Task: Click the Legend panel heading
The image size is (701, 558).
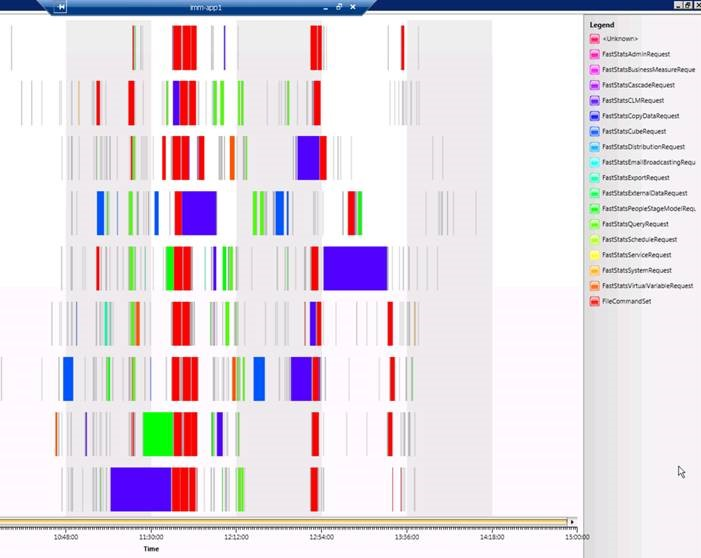Action: tap(602, 25)
